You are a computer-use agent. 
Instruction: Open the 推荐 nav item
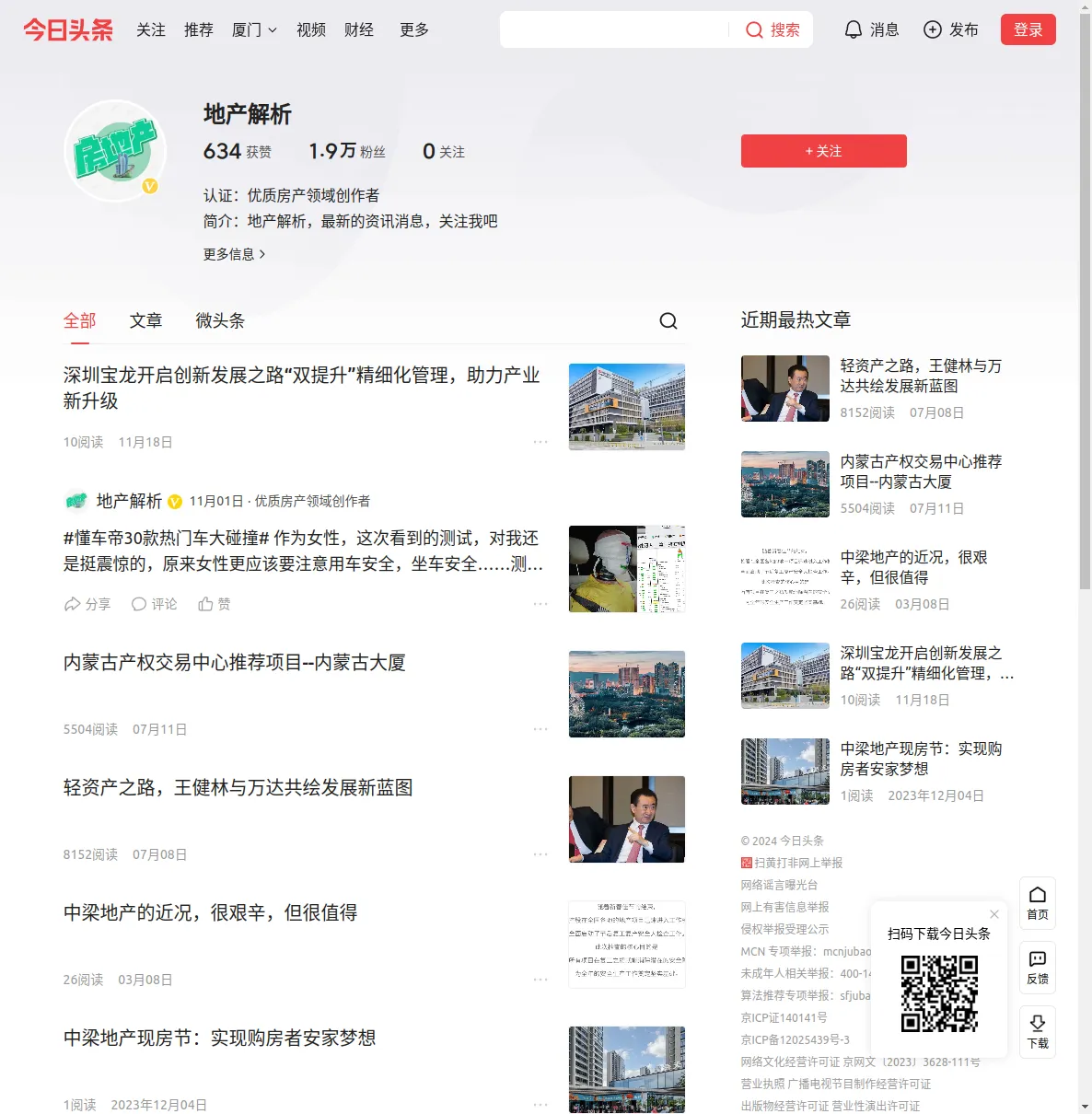199,29
